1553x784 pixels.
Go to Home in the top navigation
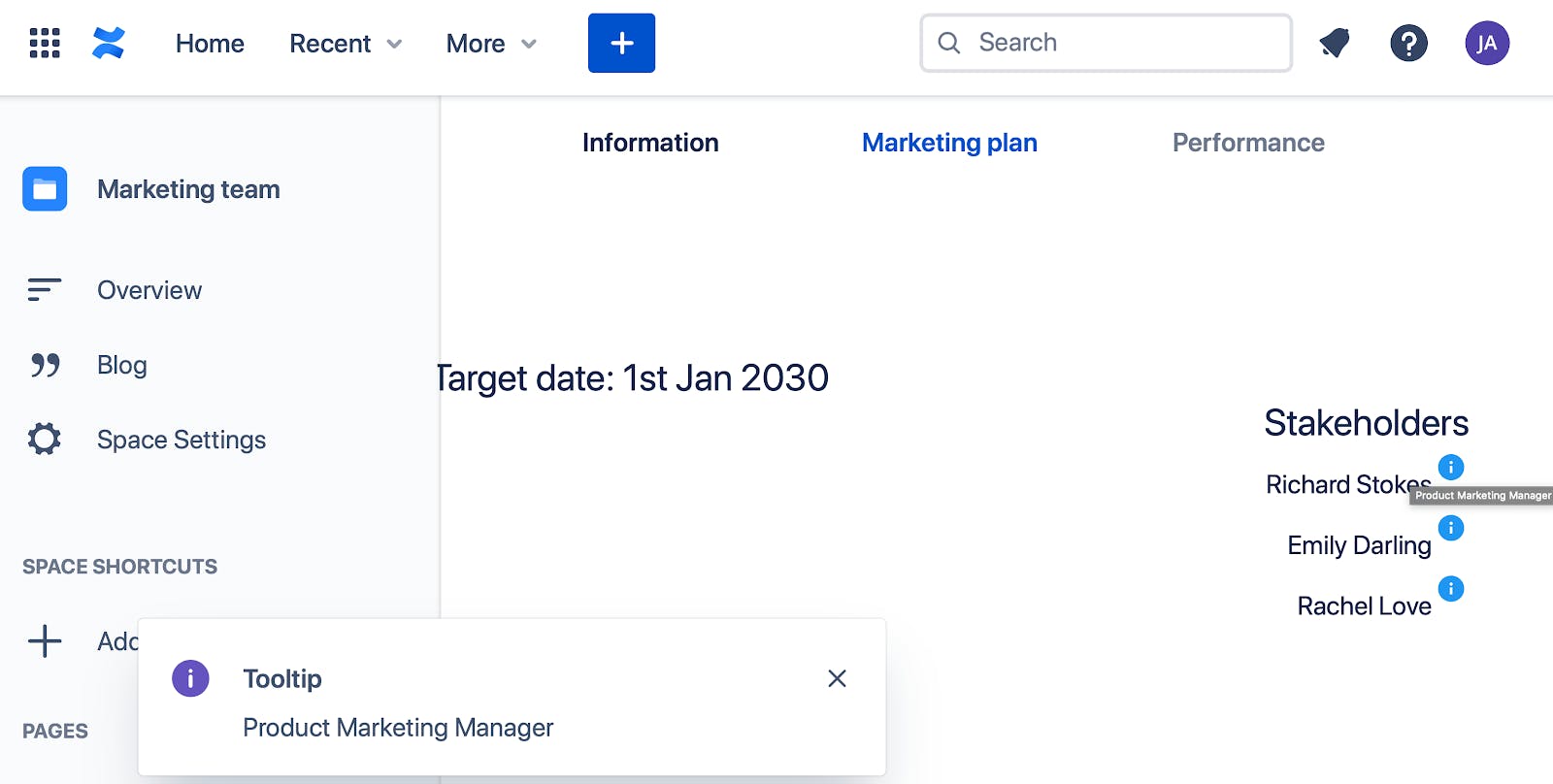coord(210,44)
